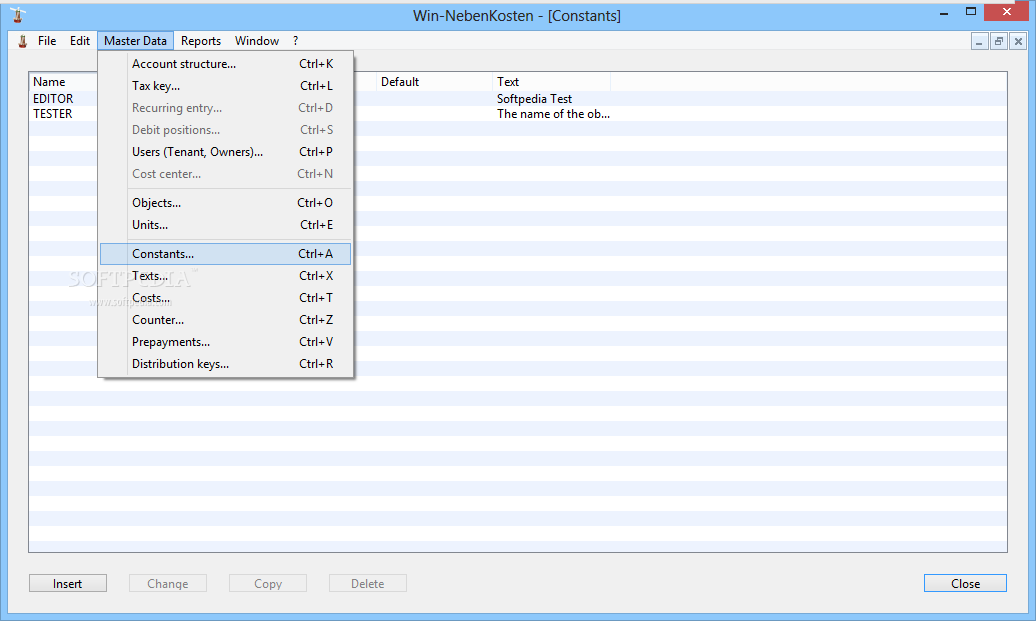The height and width of the screenshot is (621, 1036).
Task: Click the Close button
Action: (965, 583)
